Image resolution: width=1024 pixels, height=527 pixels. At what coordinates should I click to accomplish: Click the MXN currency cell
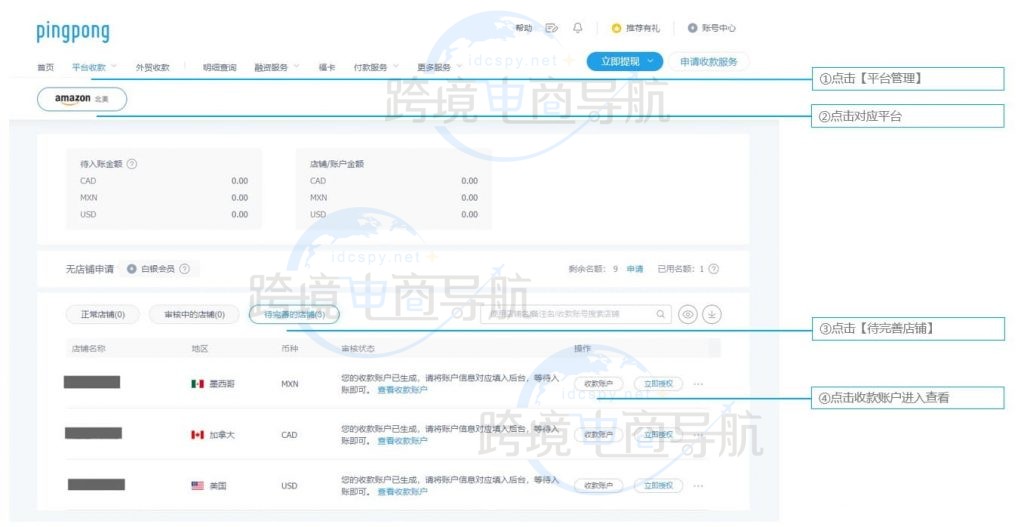click(289, 384)
